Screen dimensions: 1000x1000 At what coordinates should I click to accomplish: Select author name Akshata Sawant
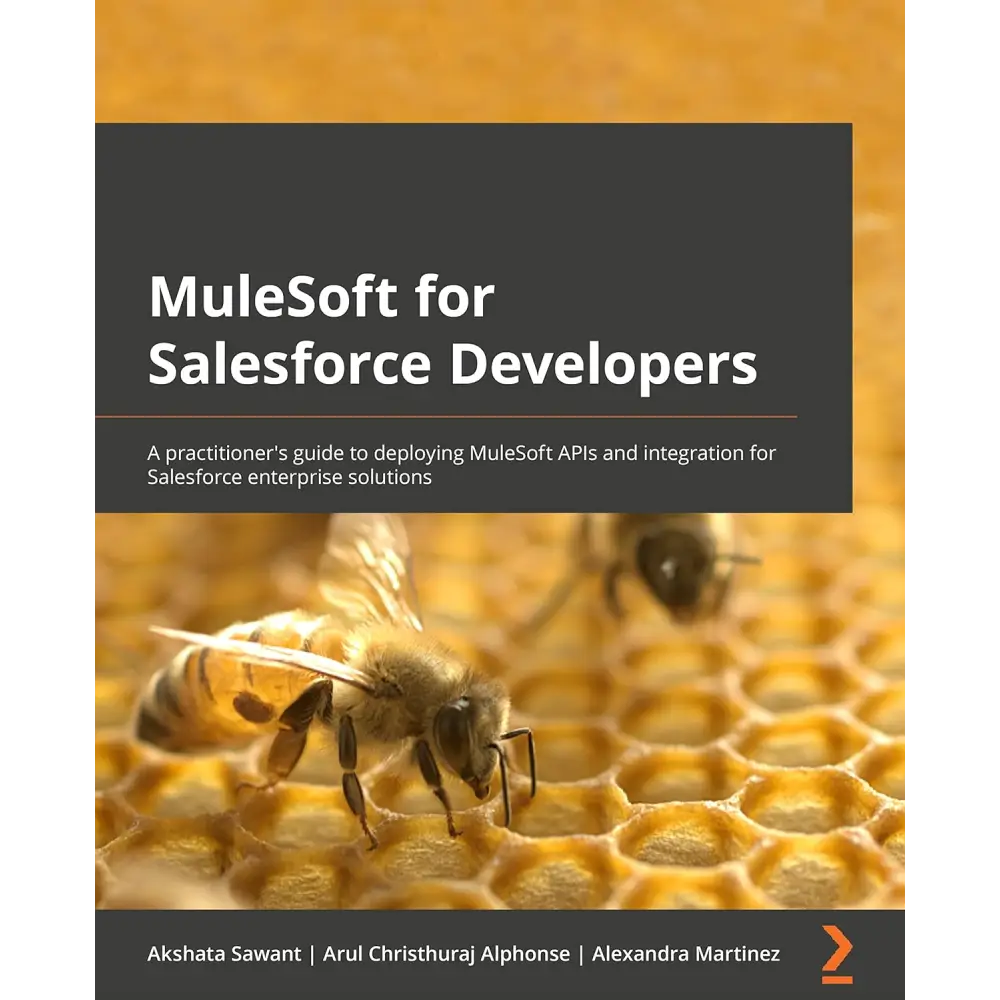coord(224,953)
